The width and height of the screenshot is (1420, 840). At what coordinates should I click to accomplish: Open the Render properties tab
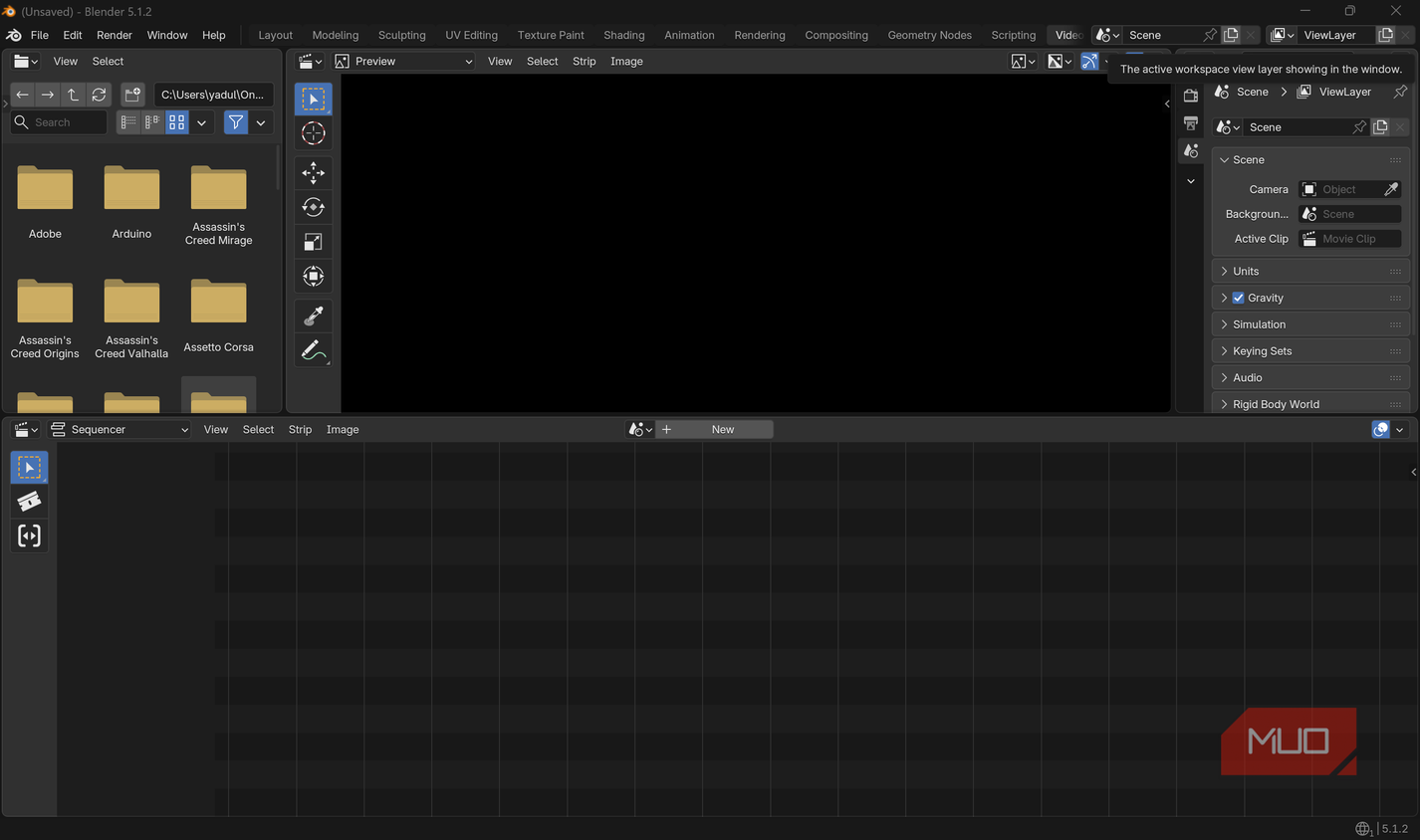(1190, 96)
